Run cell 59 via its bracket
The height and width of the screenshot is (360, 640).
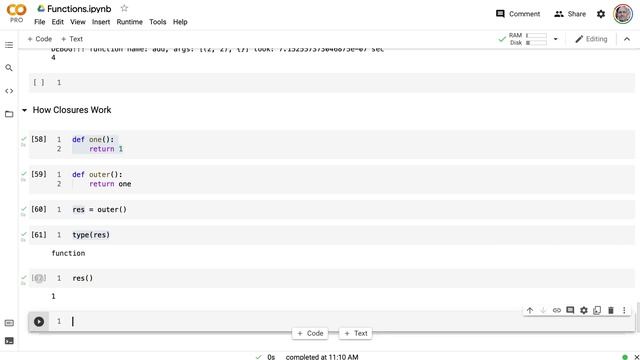pyautogui.click(x=39, y=174)
